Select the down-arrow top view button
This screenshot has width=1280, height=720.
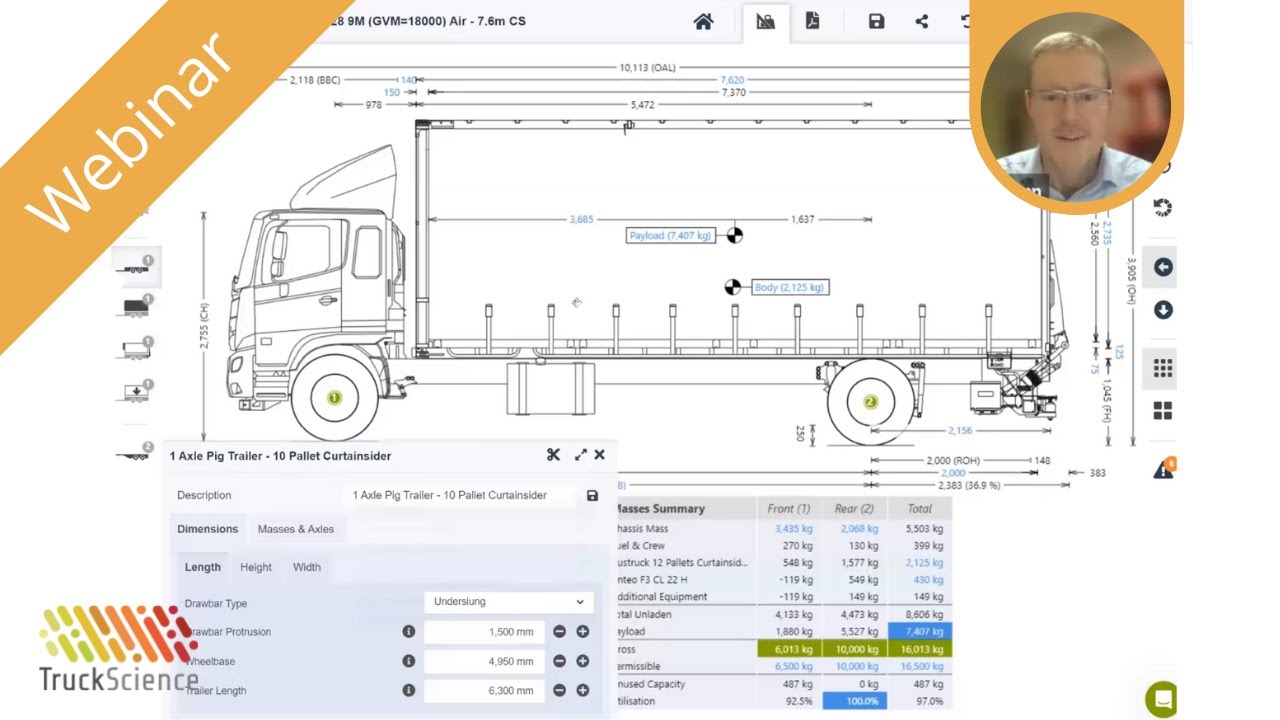click(x=1162, y=310)
